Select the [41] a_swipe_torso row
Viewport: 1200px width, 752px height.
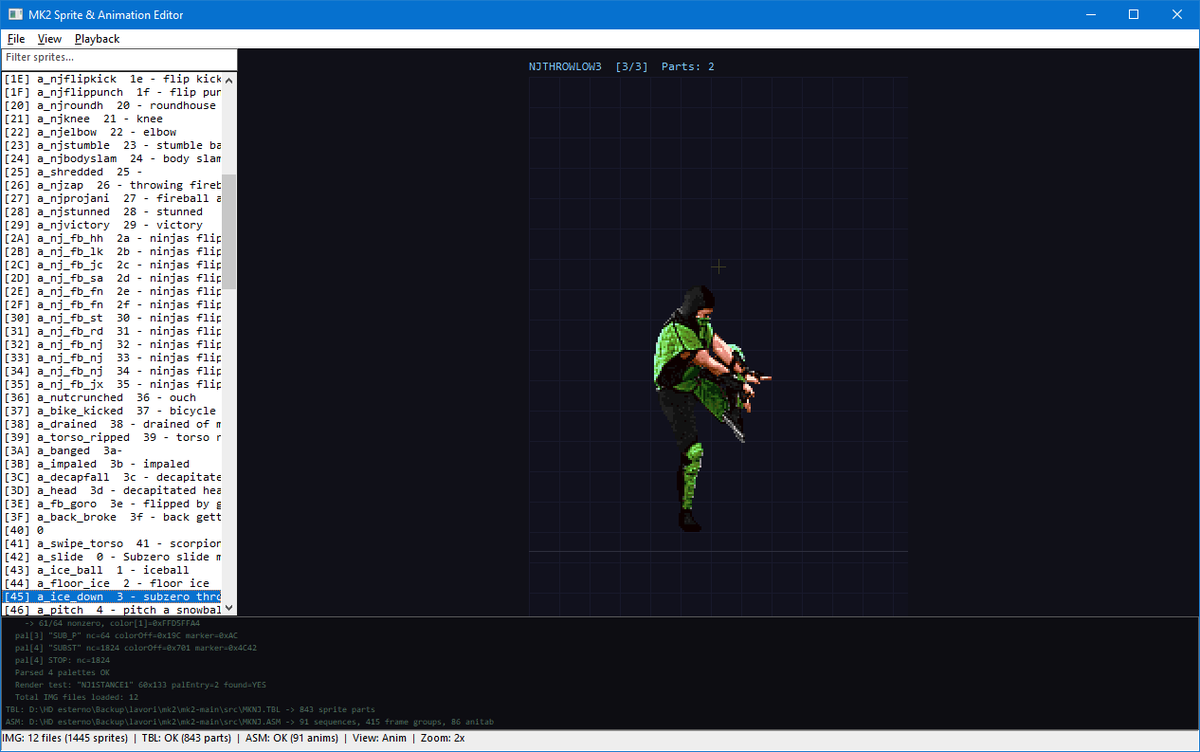[x=111, y=544]
